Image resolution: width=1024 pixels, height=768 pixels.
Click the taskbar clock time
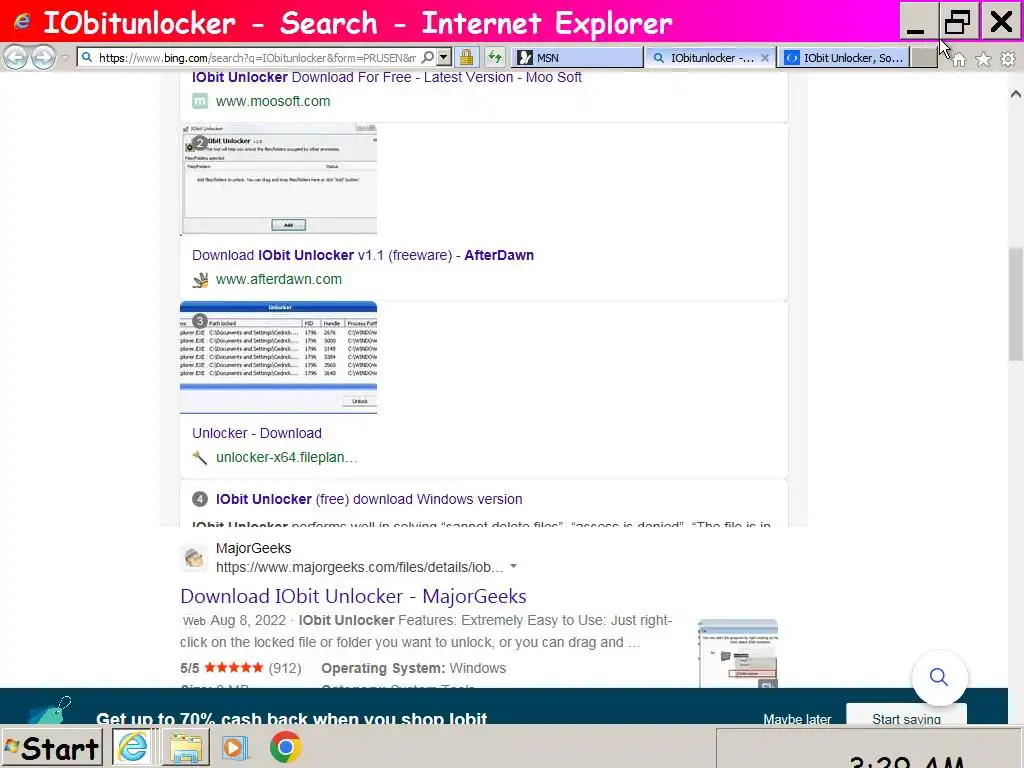pos(906,761)
